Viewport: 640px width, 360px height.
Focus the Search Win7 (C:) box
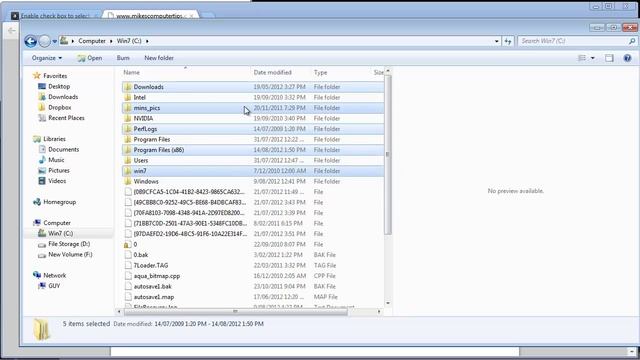[x=573, y=41]
